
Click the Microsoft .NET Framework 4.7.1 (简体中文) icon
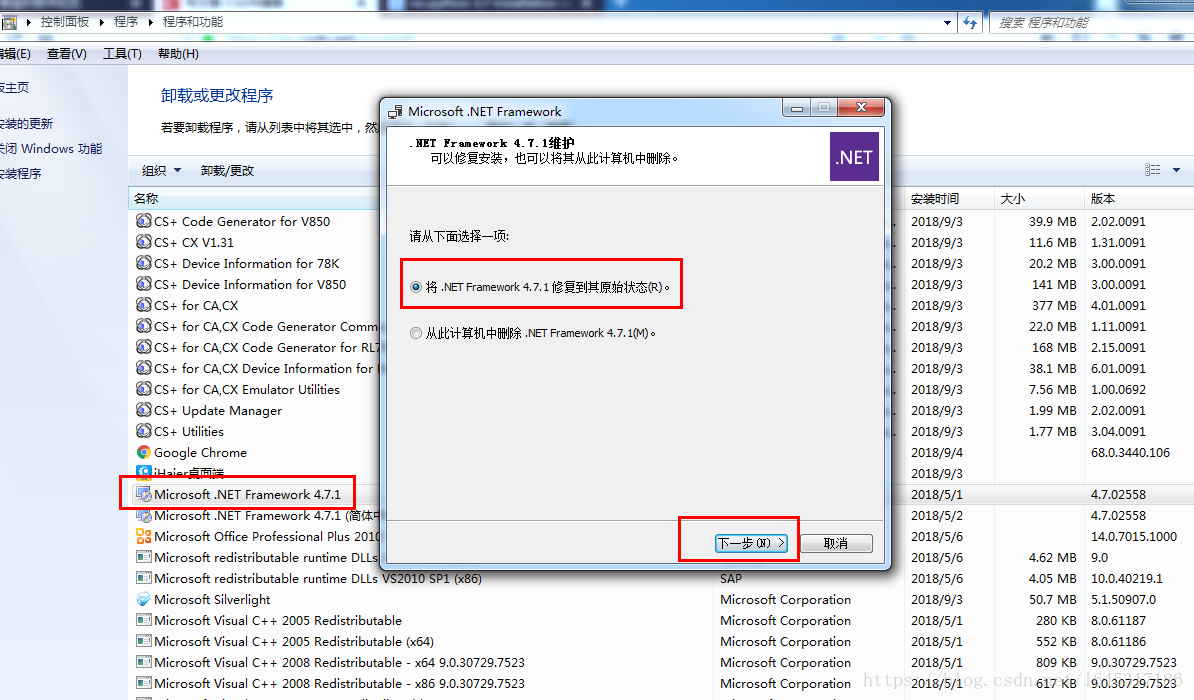[143, 516]
